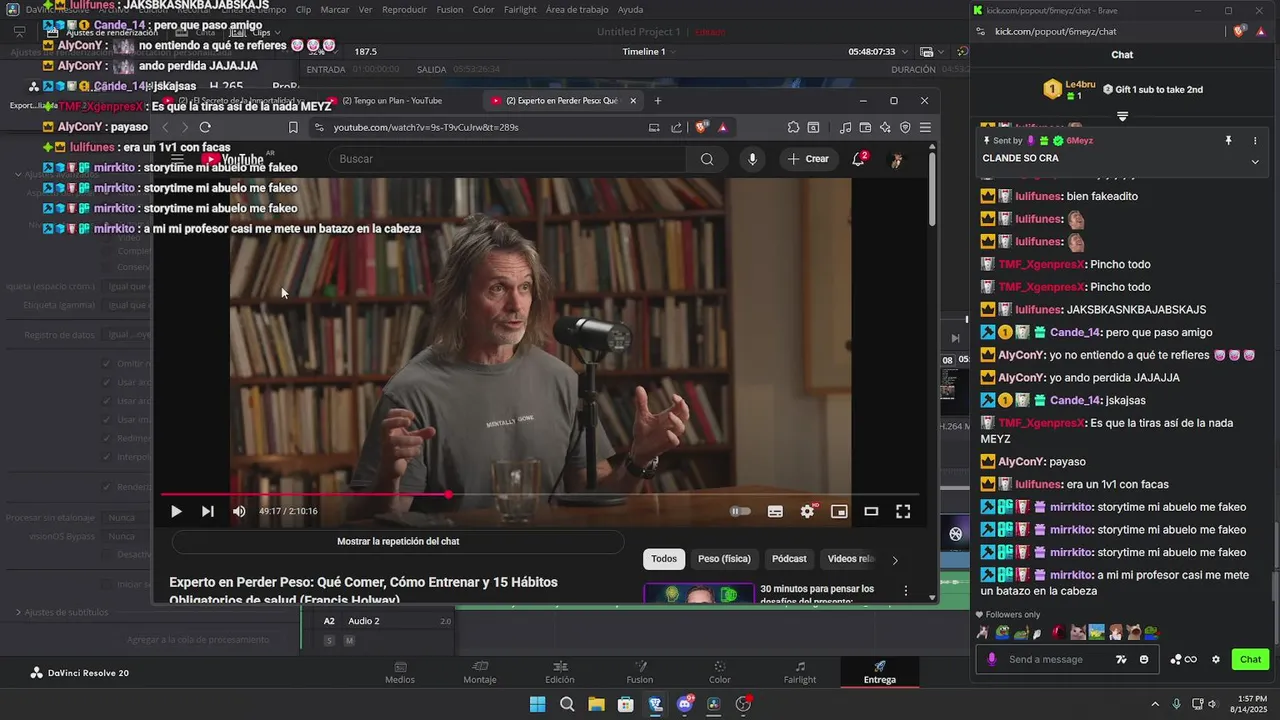Click Kick channel points icon
Screen dimensions: 1280x720
[x=1183, y=659]
